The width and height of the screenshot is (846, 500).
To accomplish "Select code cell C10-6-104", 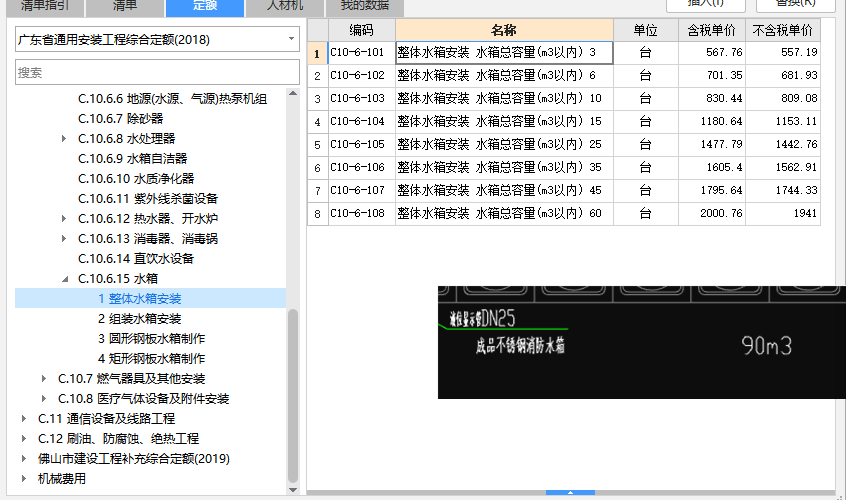I will point(361,121).
